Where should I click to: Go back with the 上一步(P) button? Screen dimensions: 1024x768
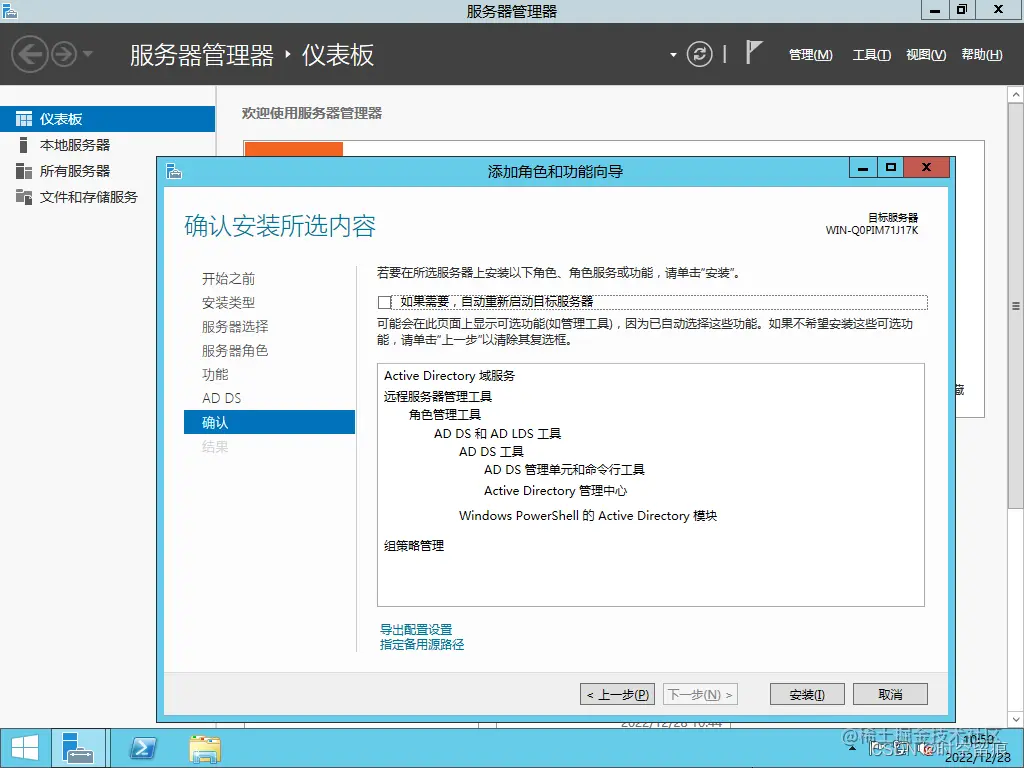(x=617, y=693)
